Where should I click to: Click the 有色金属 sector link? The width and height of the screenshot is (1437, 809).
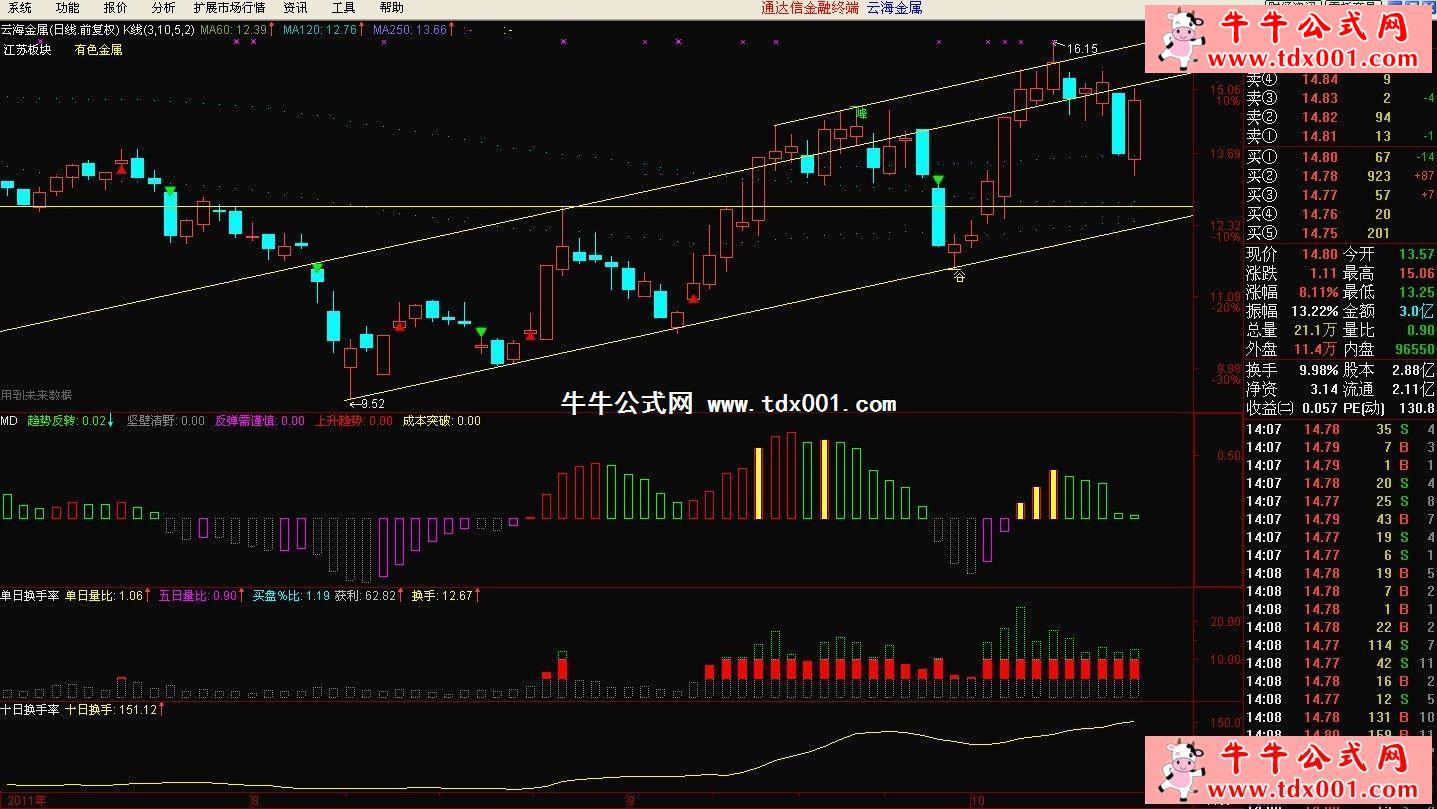coord(98,50)
